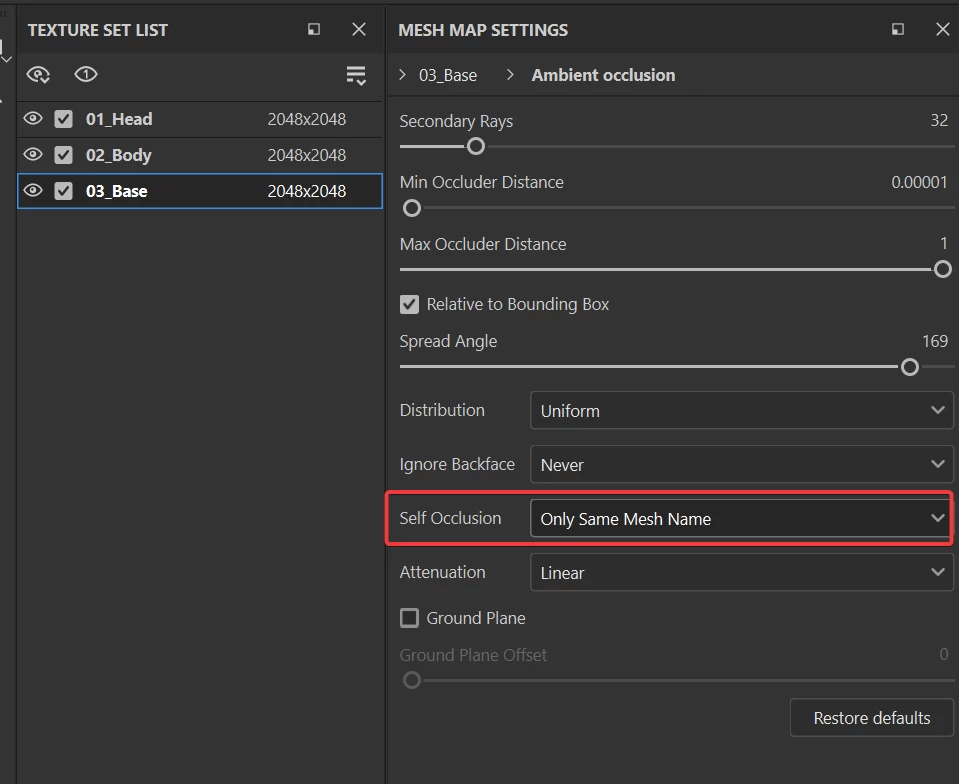Hide the 01_Head texture set
The height and width of the screenshot is (784, 959).
click(33, 119)
